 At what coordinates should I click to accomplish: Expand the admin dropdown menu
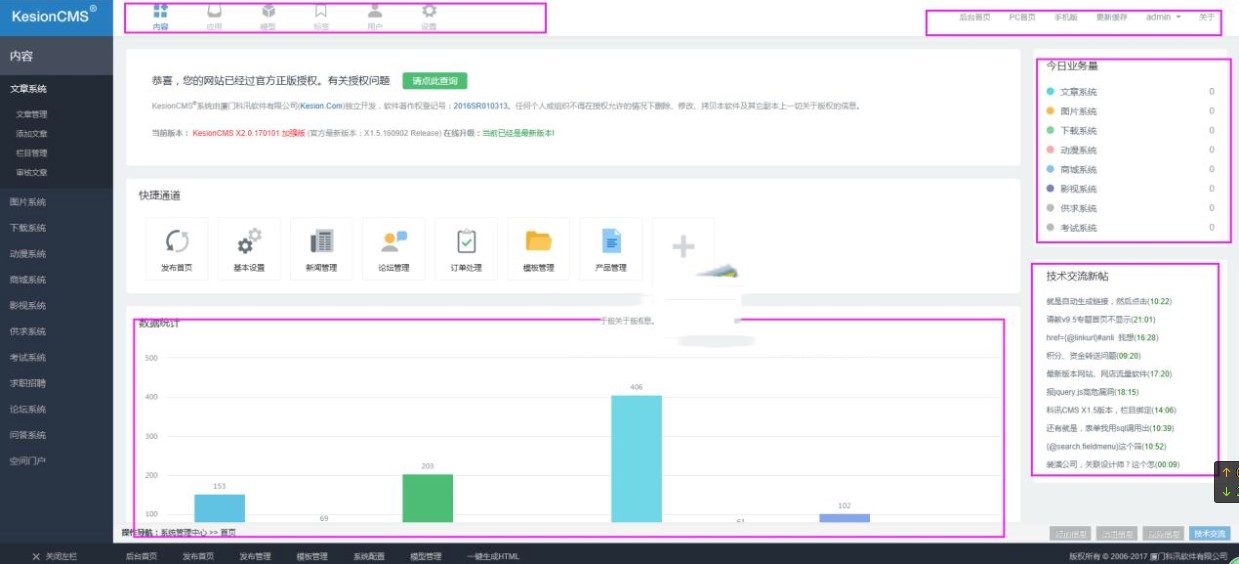point(1163,17)
